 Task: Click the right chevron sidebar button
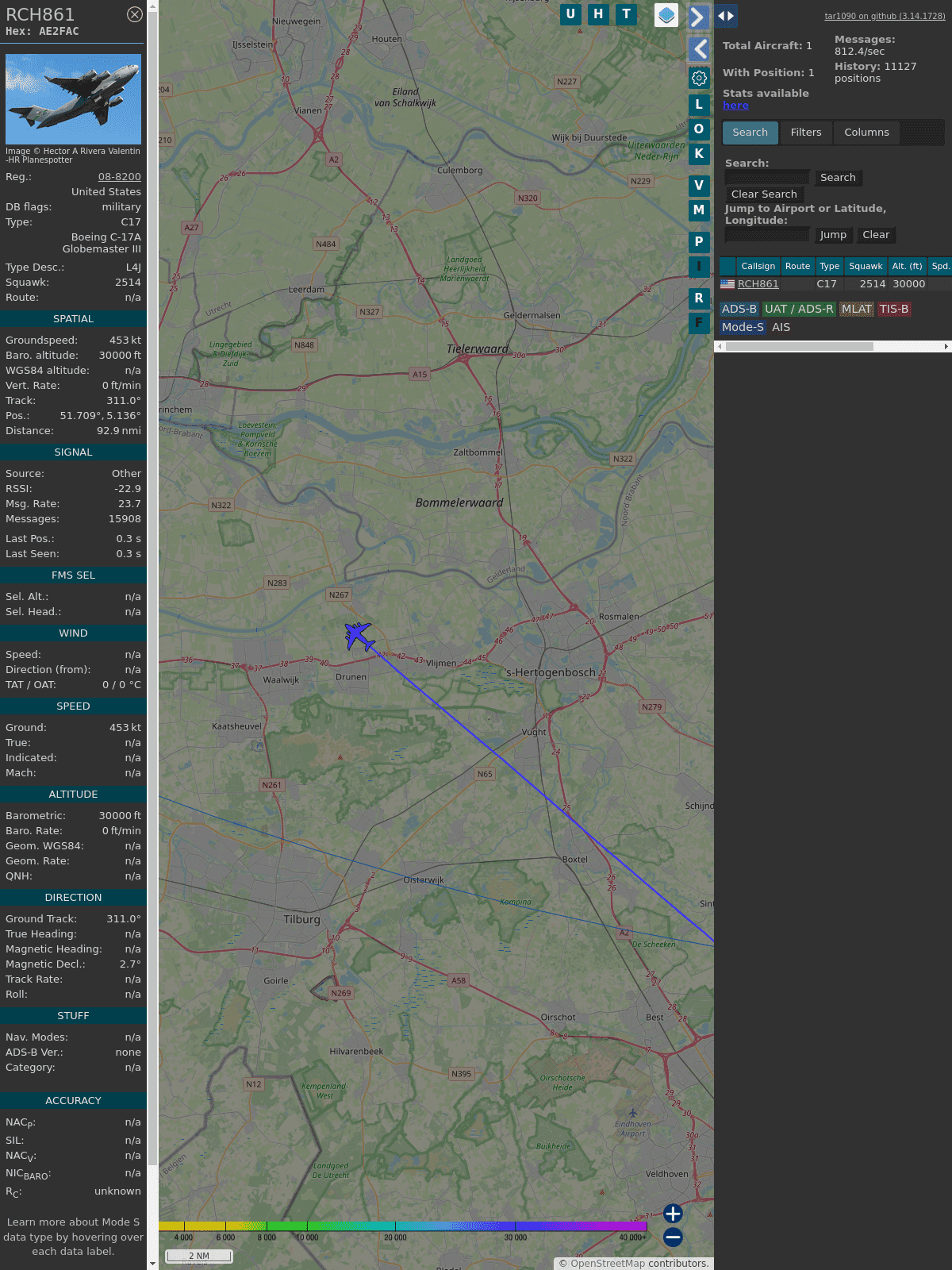click(x=698, y=17)
